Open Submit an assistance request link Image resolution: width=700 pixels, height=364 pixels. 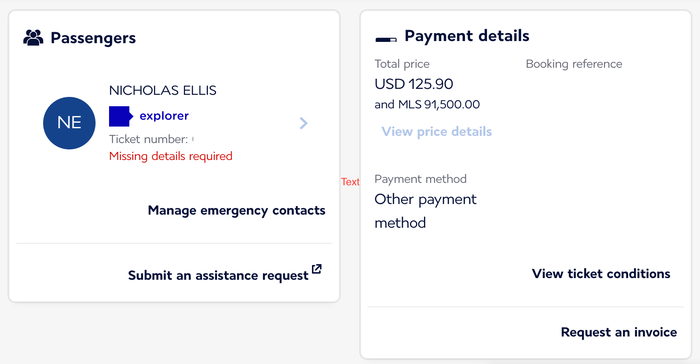(x=218, y=275)
